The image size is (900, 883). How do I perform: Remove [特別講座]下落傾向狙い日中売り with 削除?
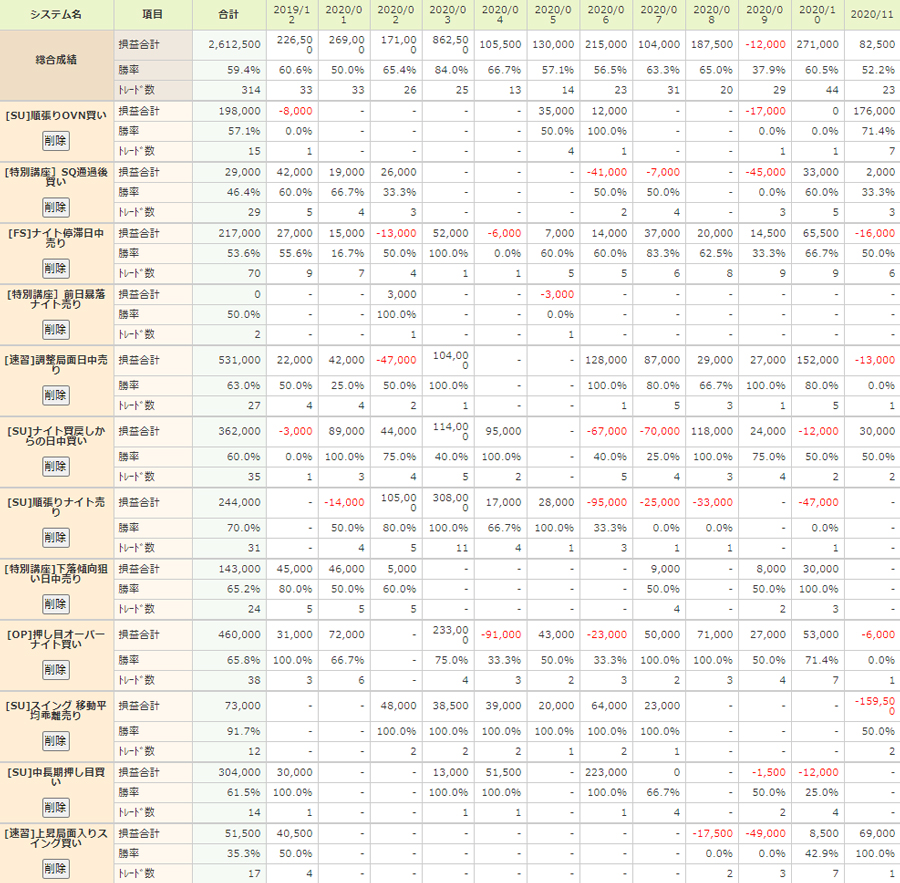(x=56, y=604)
